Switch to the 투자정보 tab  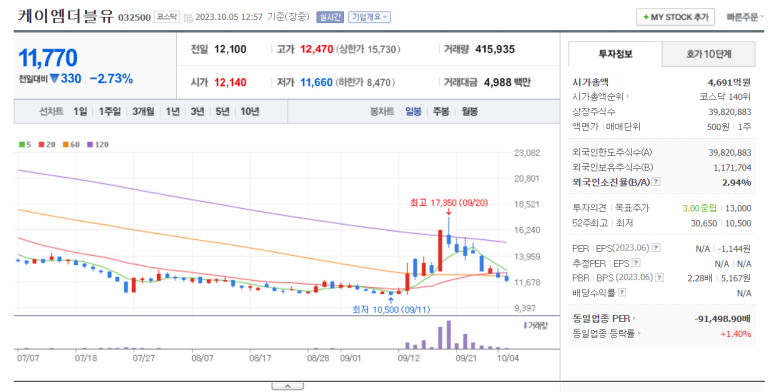615,54
